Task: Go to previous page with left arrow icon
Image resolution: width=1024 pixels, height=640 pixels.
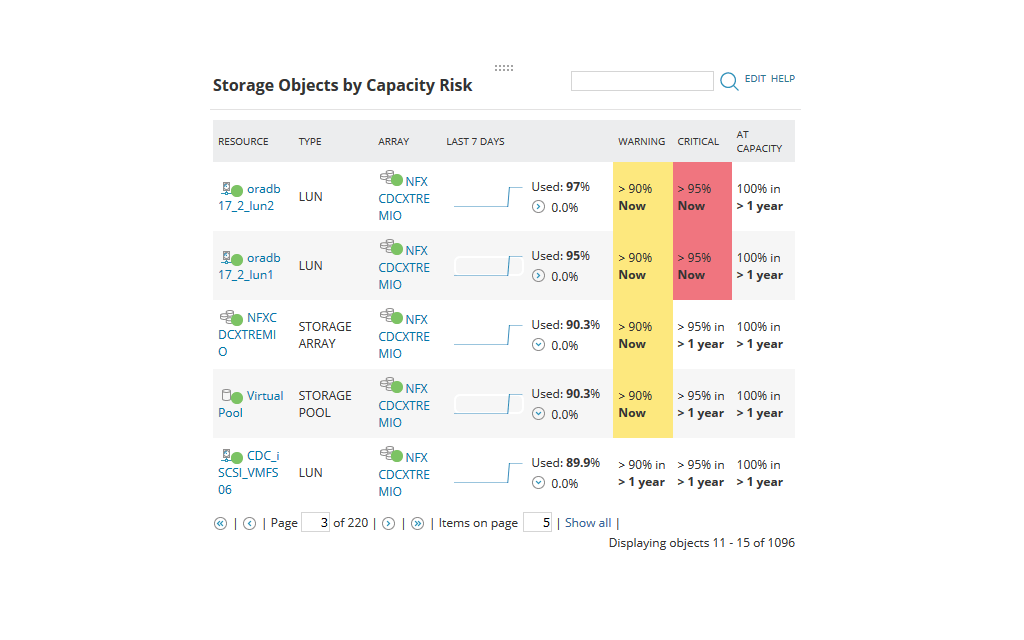Action: pyautogui.click(x=249, y=522)
